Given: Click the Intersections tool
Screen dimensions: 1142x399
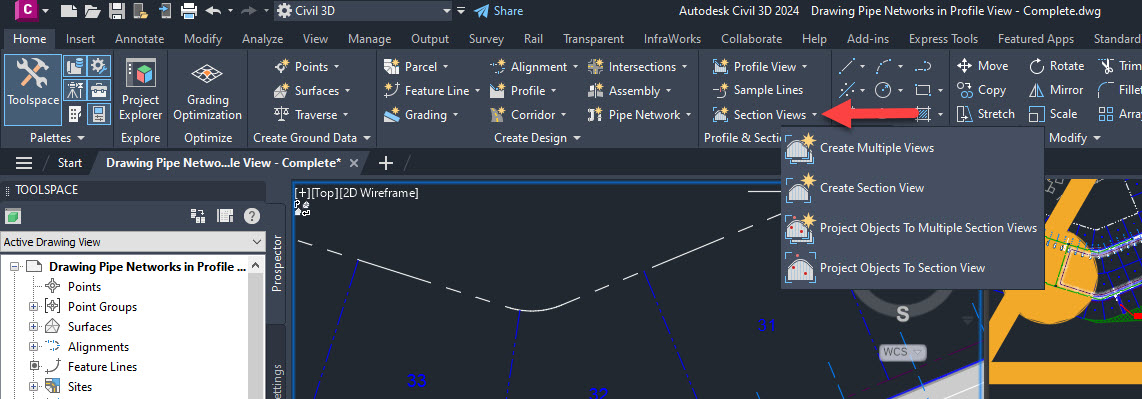Looking at the screenshot, I should coord(638,66).
